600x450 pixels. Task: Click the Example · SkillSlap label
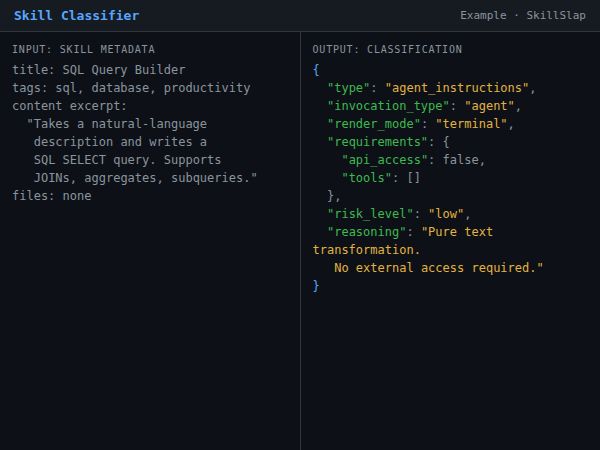[523, 16]
